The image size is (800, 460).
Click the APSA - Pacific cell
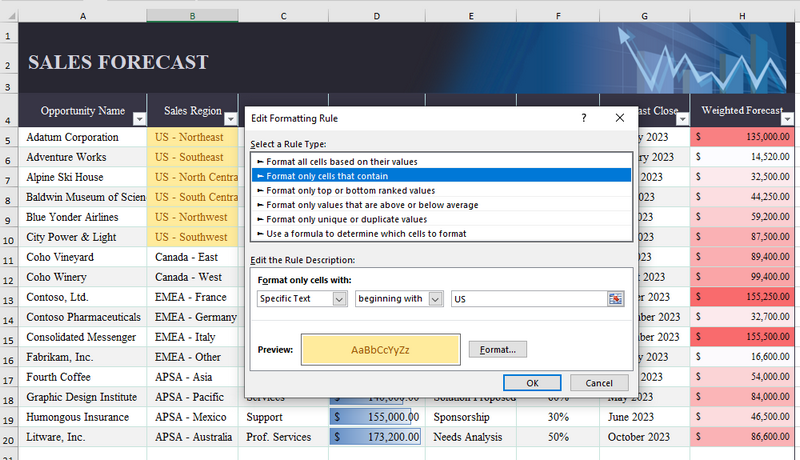[x=192, y=397]
